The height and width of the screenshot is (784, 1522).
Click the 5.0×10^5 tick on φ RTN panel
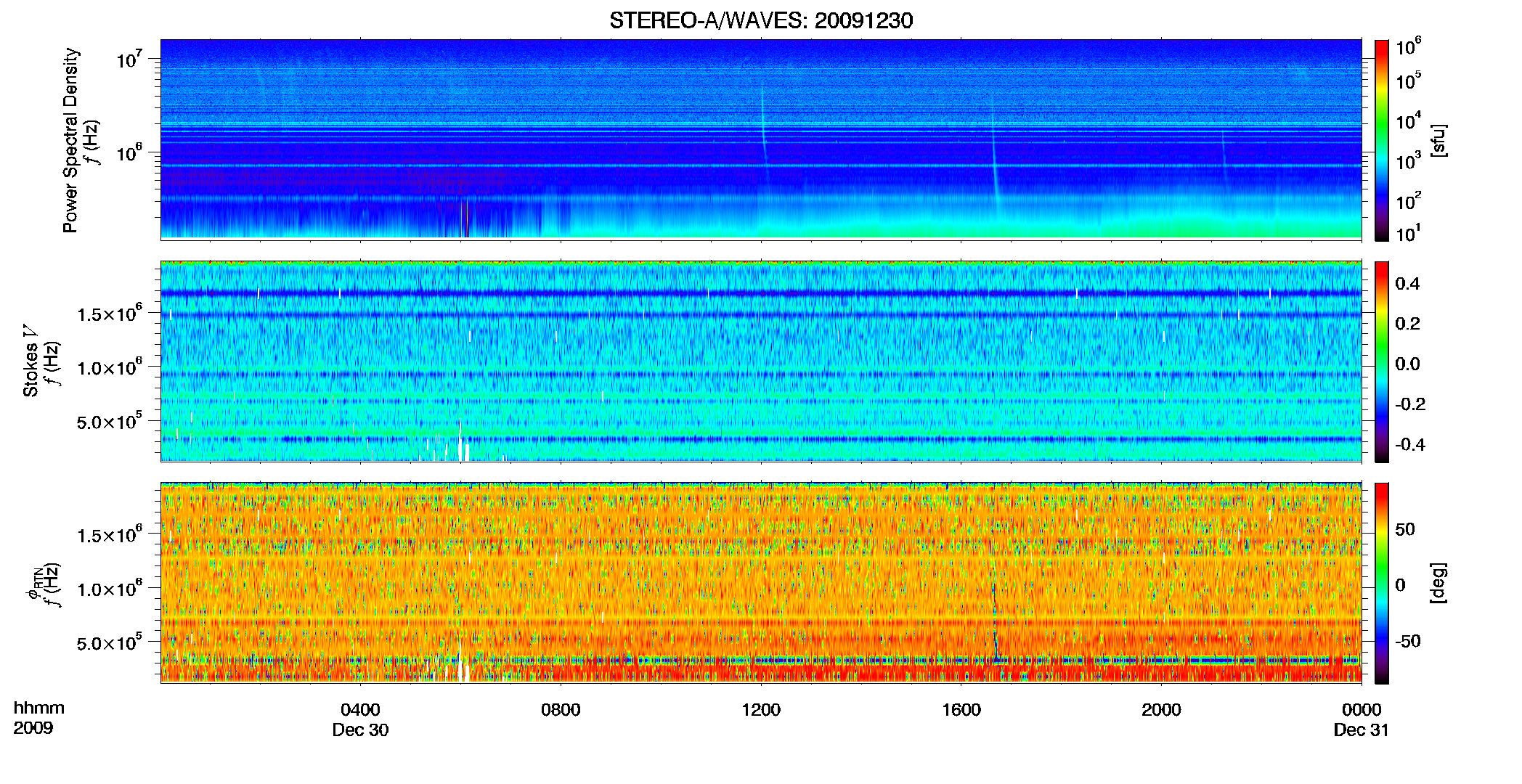click(x=110, y=642)
